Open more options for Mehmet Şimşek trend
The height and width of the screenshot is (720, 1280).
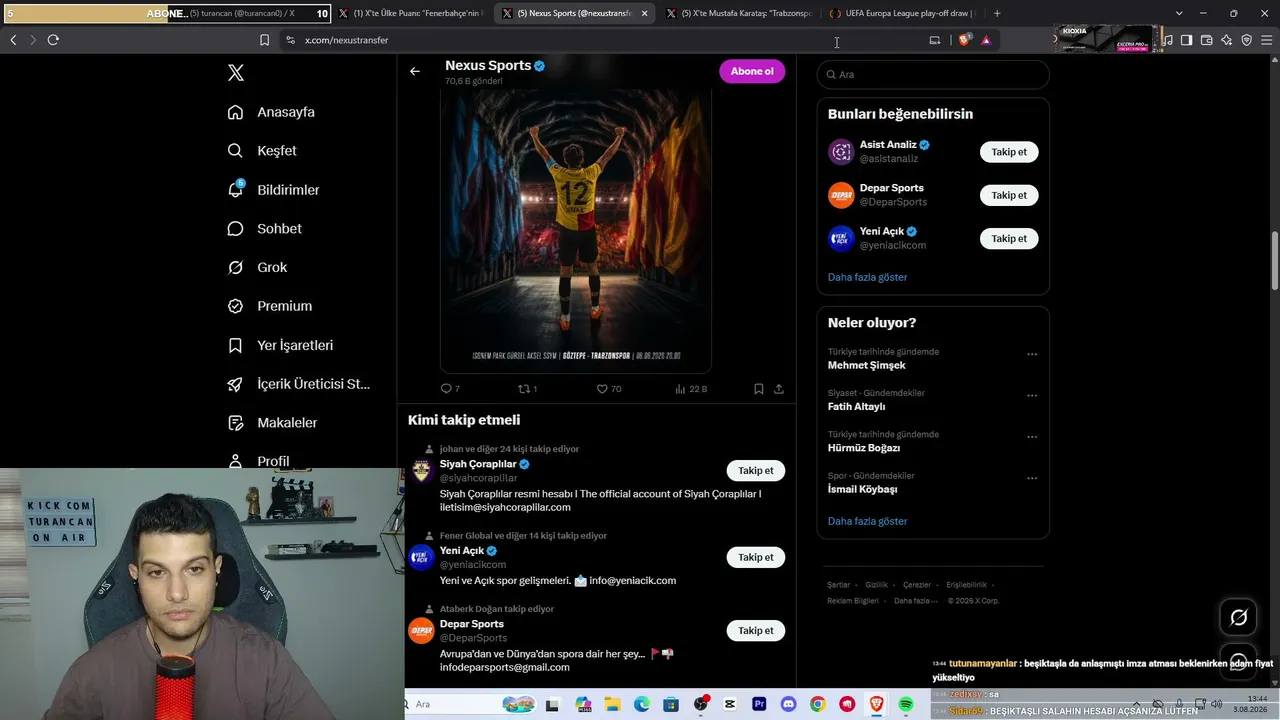1032,354
